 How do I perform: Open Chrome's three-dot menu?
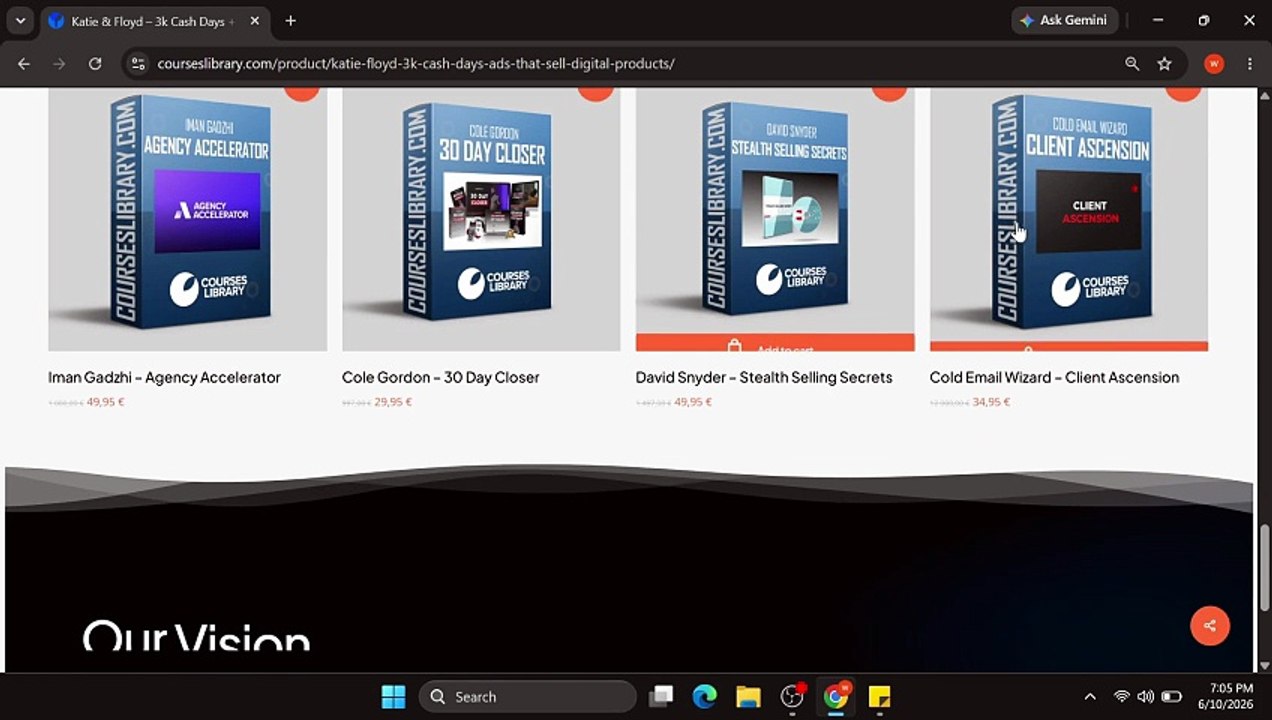[1249, 63]
